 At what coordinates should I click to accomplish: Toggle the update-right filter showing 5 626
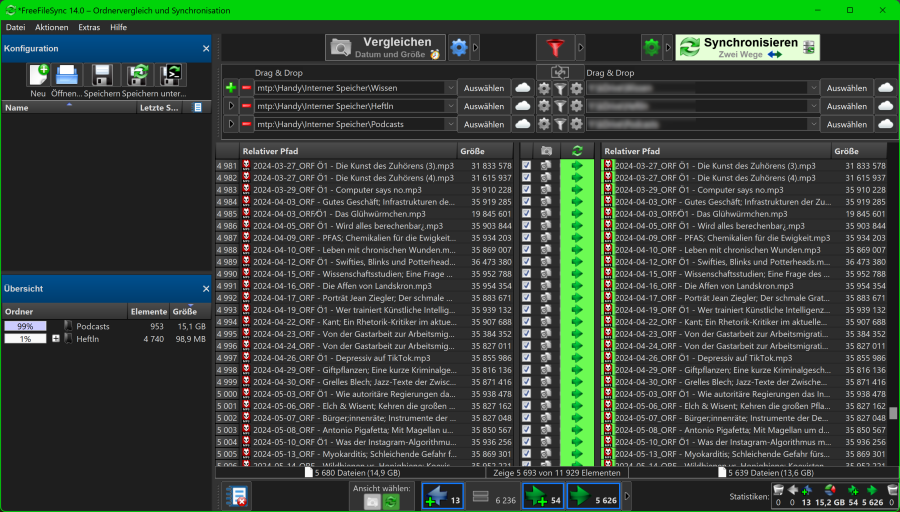[595, 497]
